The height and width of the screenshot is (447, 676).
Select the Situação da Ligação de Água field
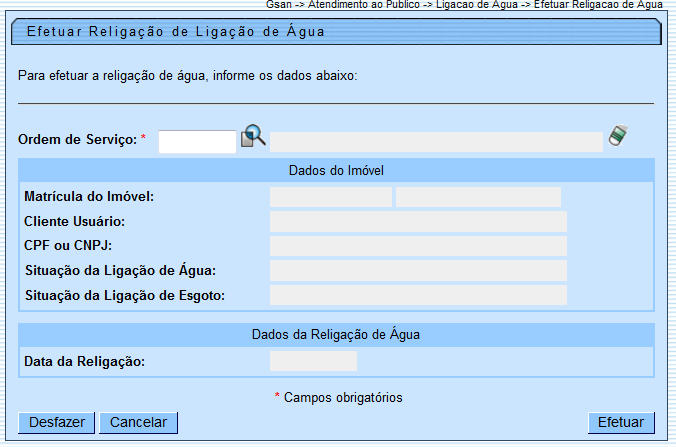418,270
